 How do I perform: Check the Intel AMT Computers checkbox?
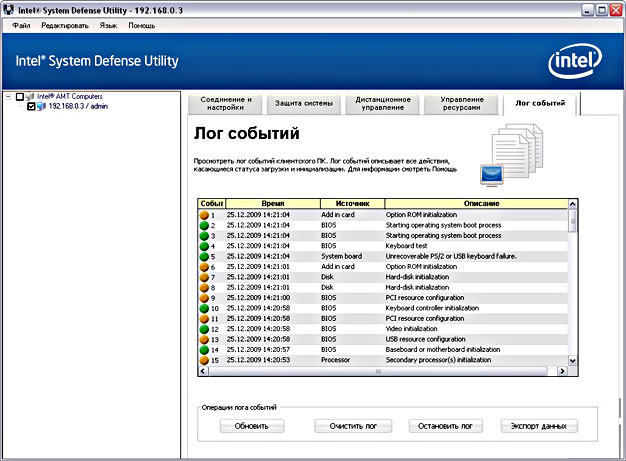19,96
